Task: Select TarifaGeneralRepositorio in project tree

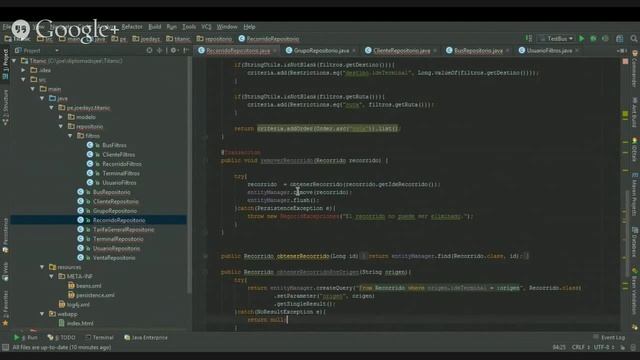Action: tap(124, 230)
